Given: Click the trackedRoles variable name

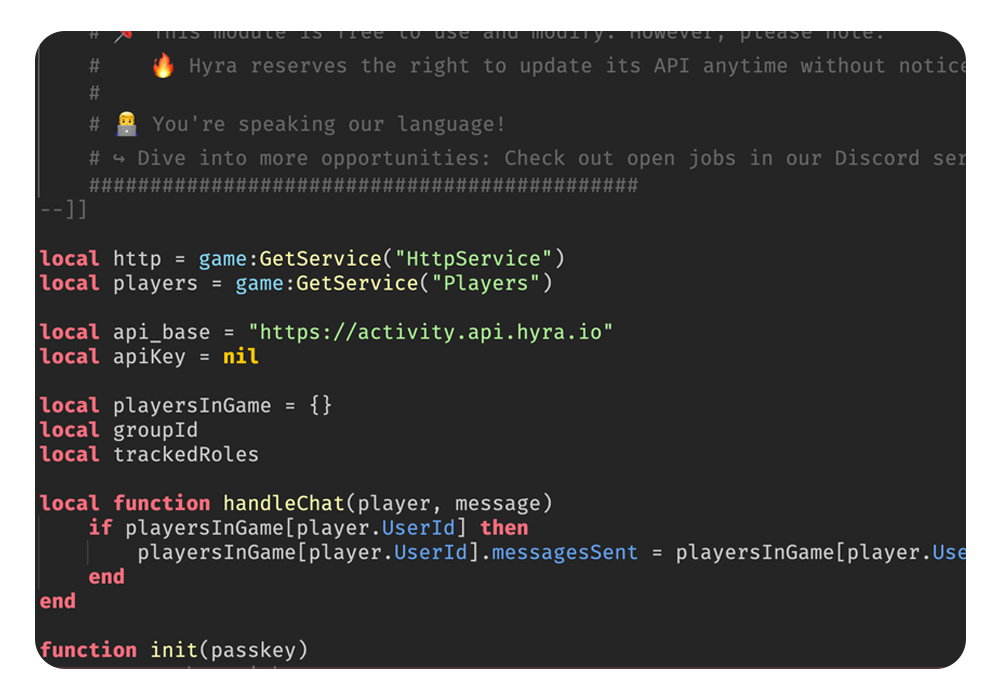Looking at the screenshot, I should tap(185, 455).
